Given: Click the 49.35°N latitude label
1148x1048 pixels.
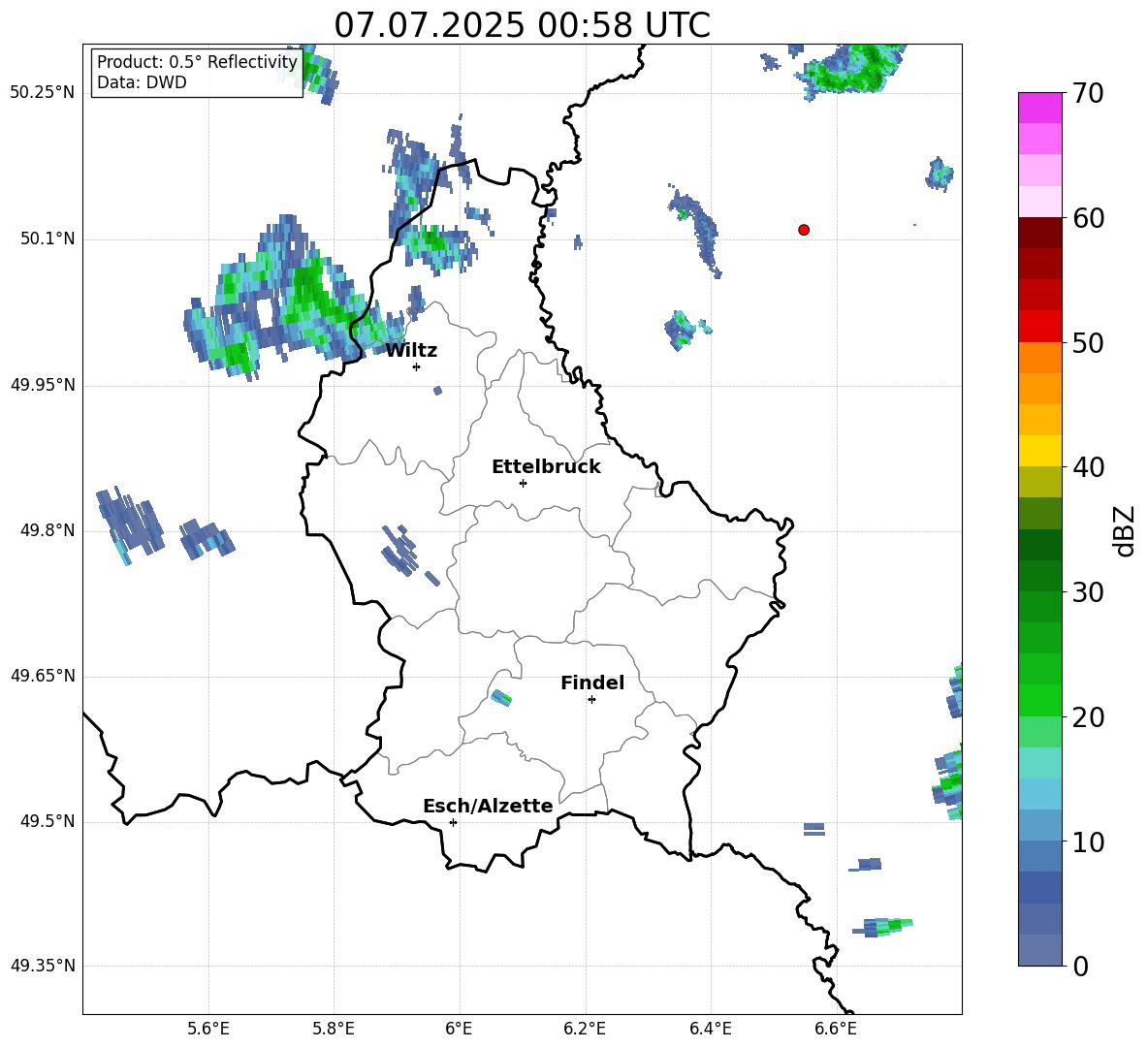Looking at the screenshot, I should point(43,966).
